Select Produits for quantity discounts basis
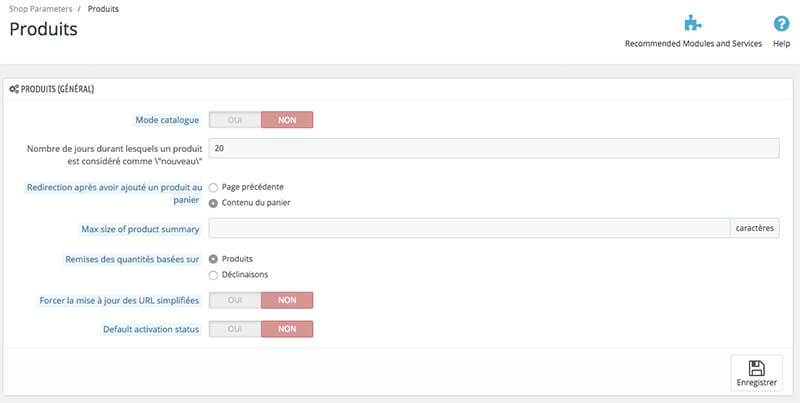This screenshot has height=403, width=800. [x=214, y=259]
